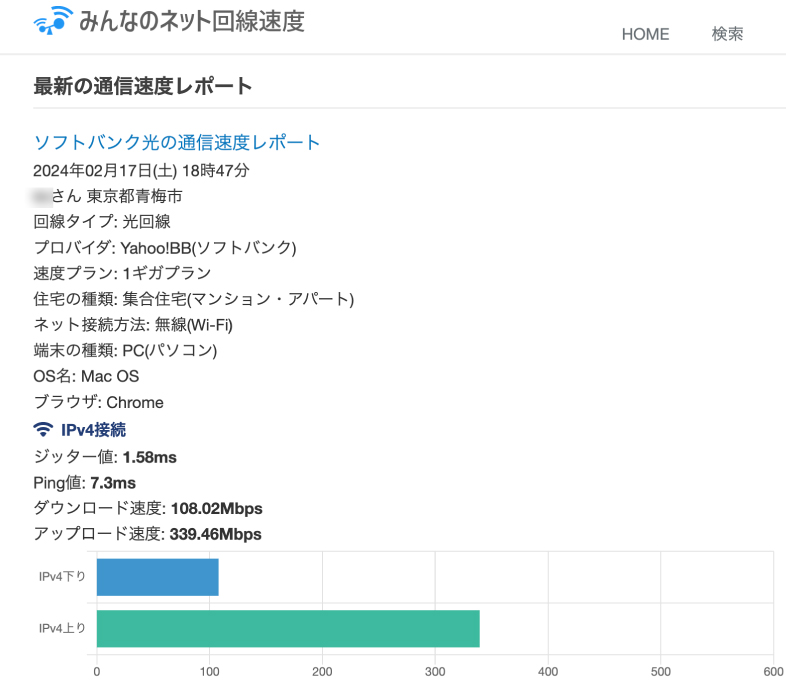Click the site logo wifi icon
This screenshot has height=681, width=786.
[x=53, y=21]
